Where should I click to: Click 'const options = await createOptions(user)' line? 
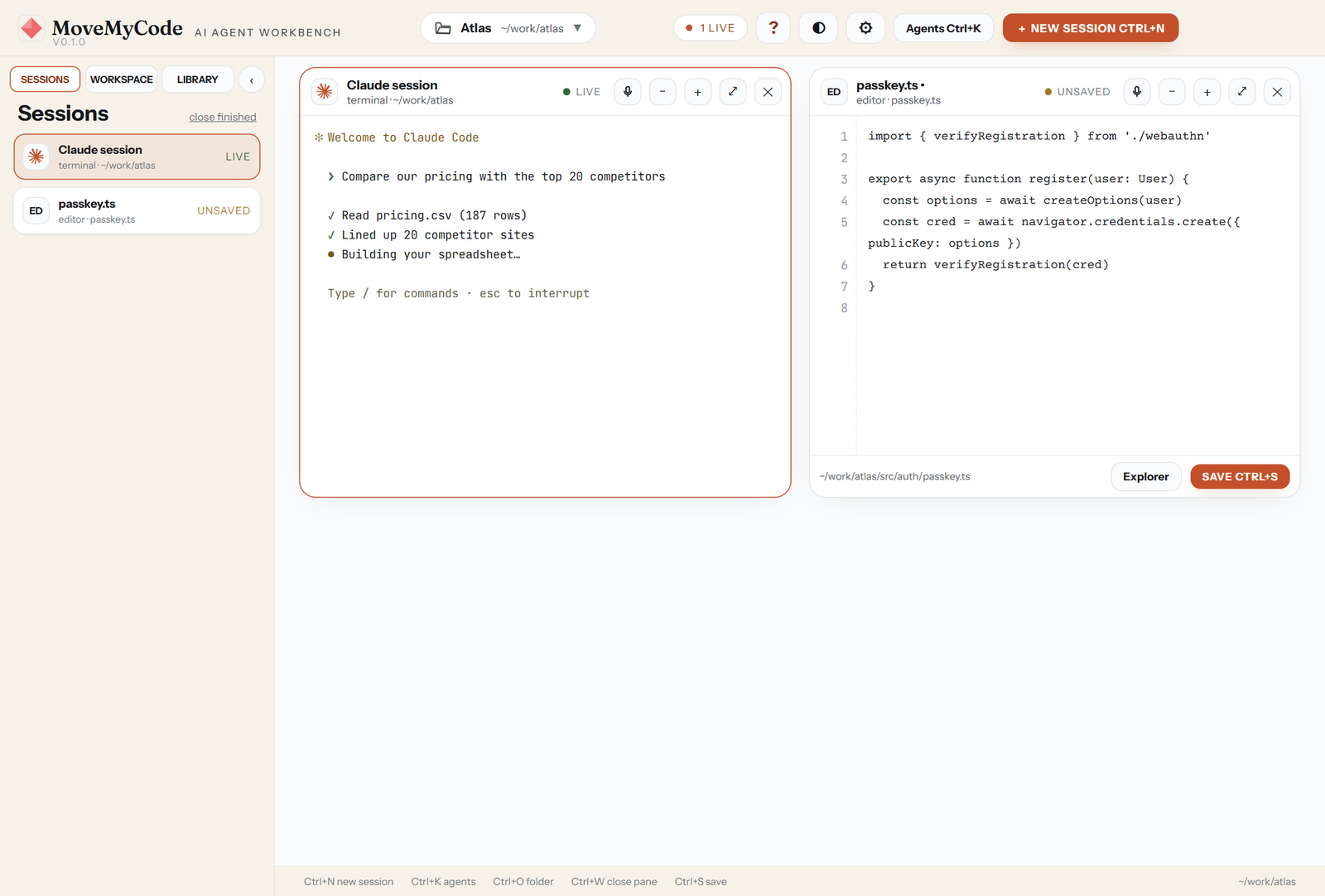tap(1032, 200)
